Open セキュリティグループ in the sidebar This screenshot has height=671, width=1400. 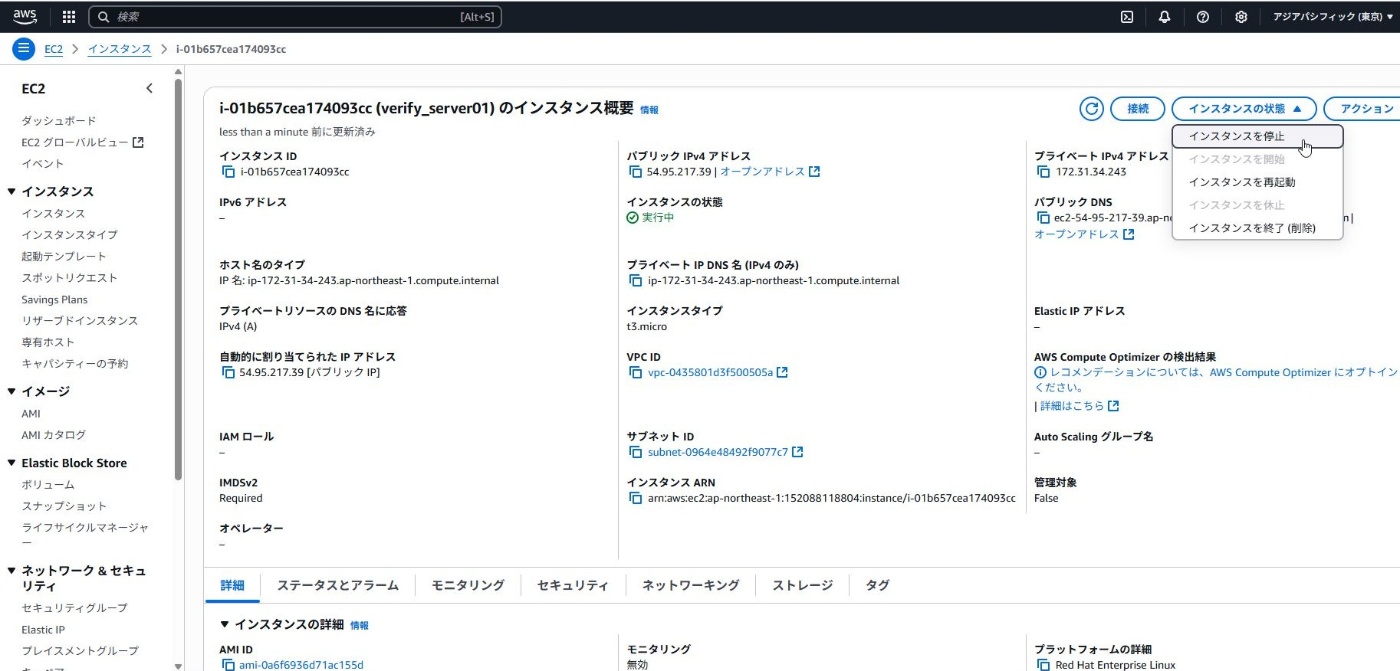[x=74, y=608]
